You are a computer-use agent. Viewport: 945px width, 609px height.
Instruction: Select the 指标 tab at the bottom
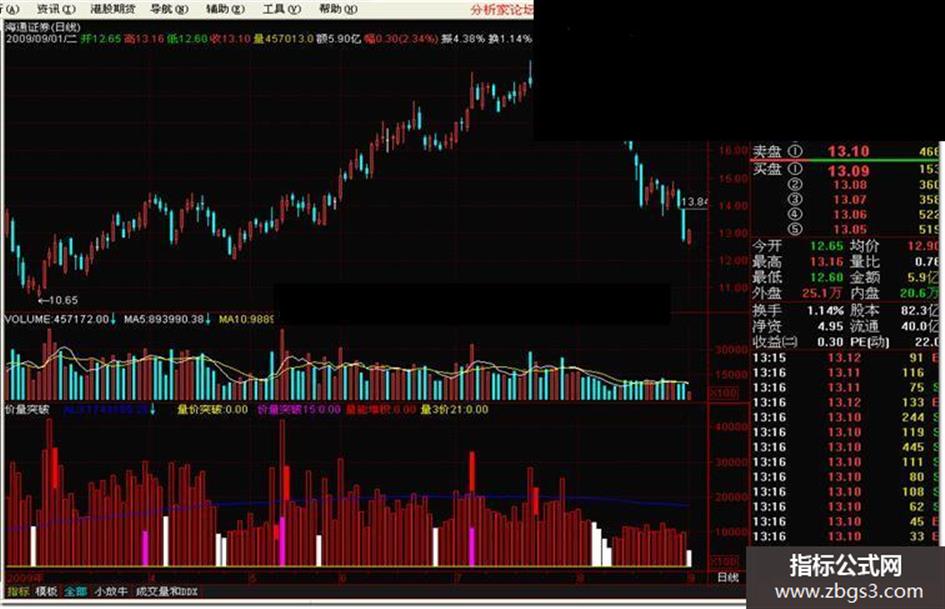click(x=18, y=592)
